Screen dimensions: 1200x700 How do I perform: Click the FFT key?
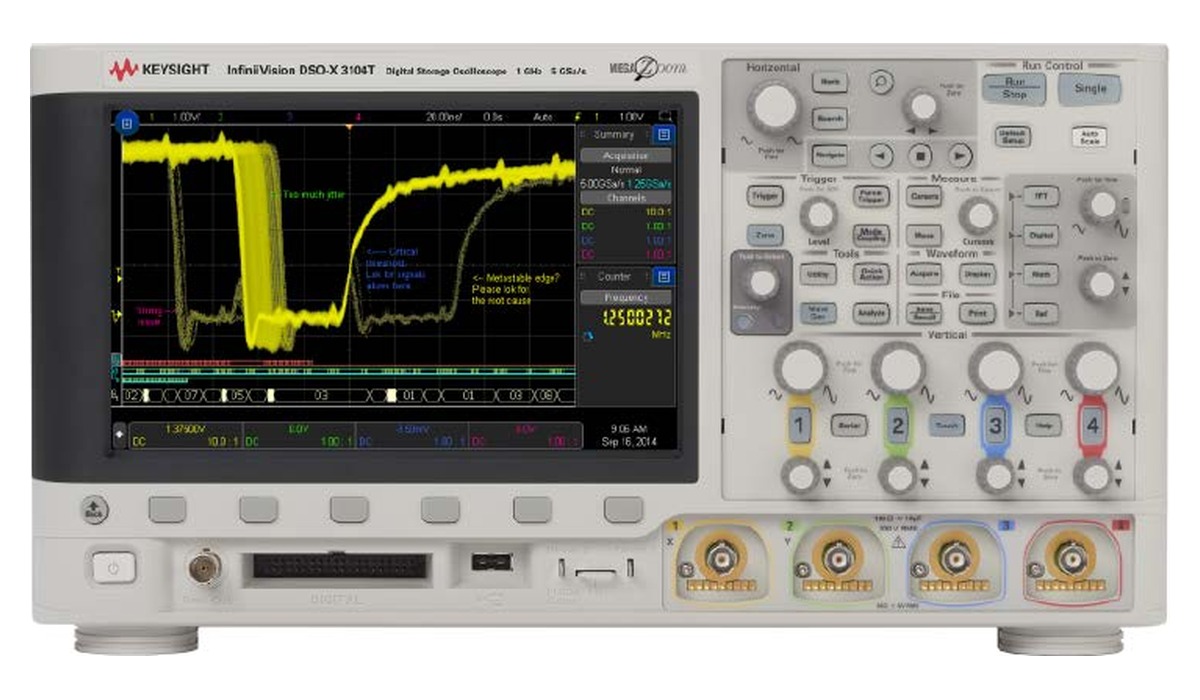tap(1041, 197)
